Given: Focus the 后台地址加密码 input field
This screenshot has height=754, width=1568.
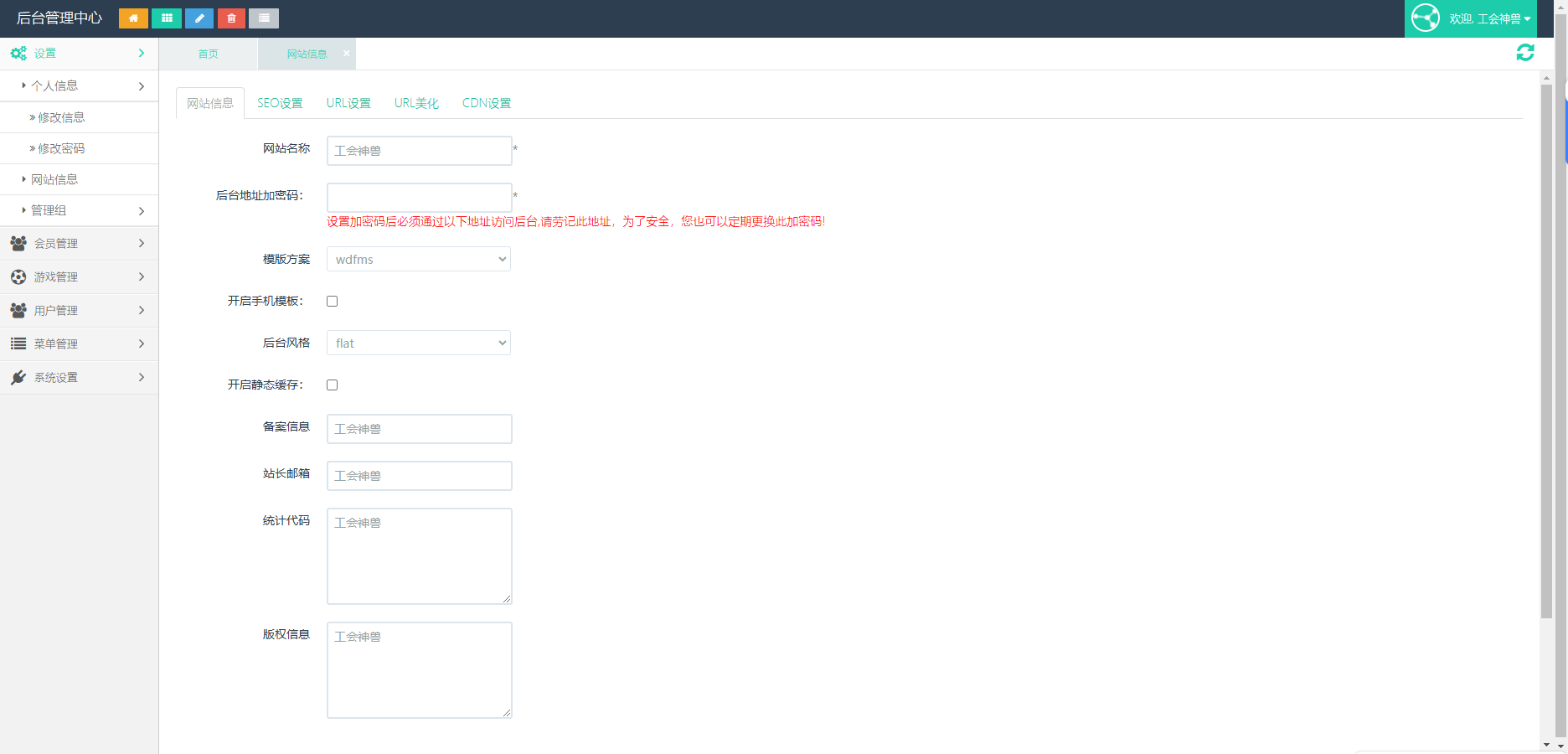Looking at the screenshot, I should click(x=419, y=198).
